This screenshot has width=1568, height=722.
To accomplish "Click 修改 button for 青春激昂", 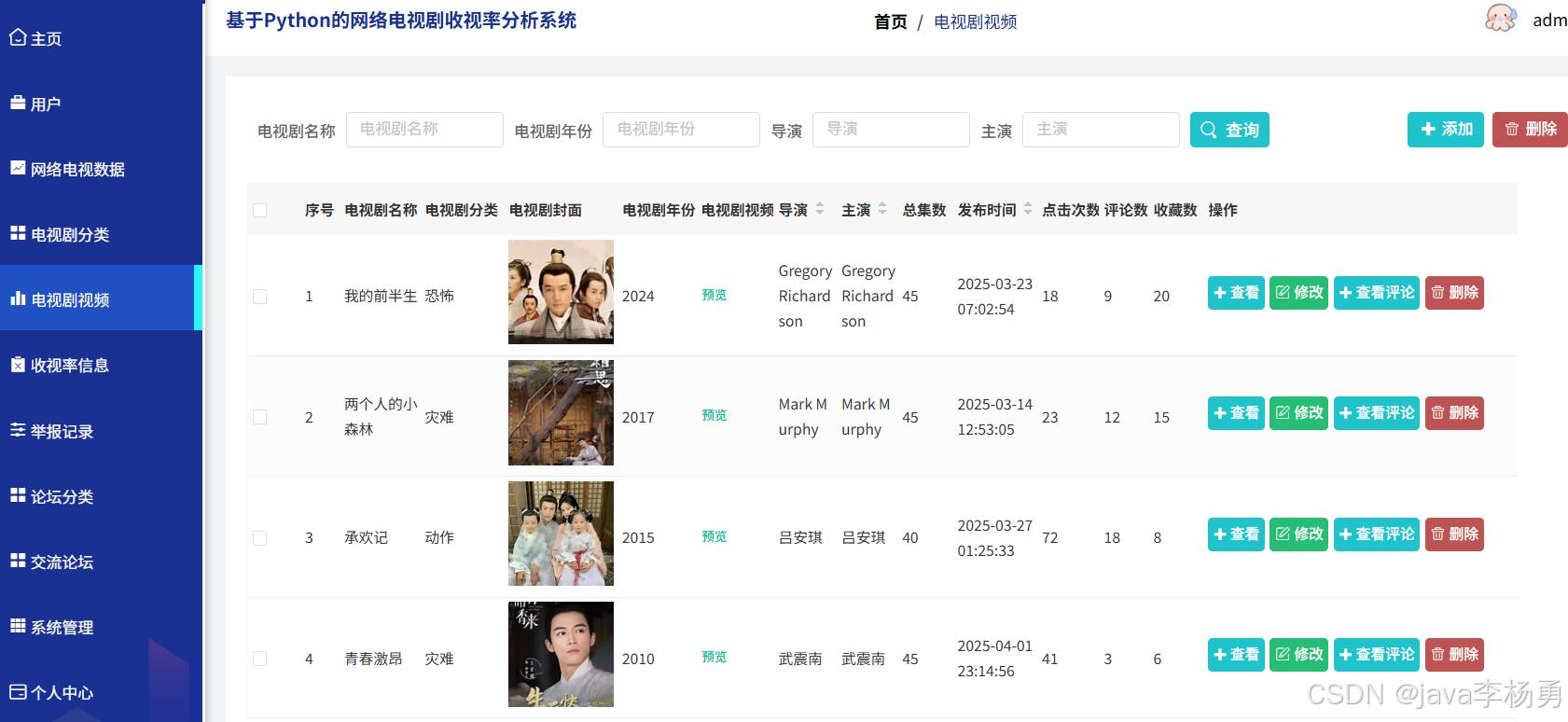I will pyautogui.click(x=1298, y=655).
